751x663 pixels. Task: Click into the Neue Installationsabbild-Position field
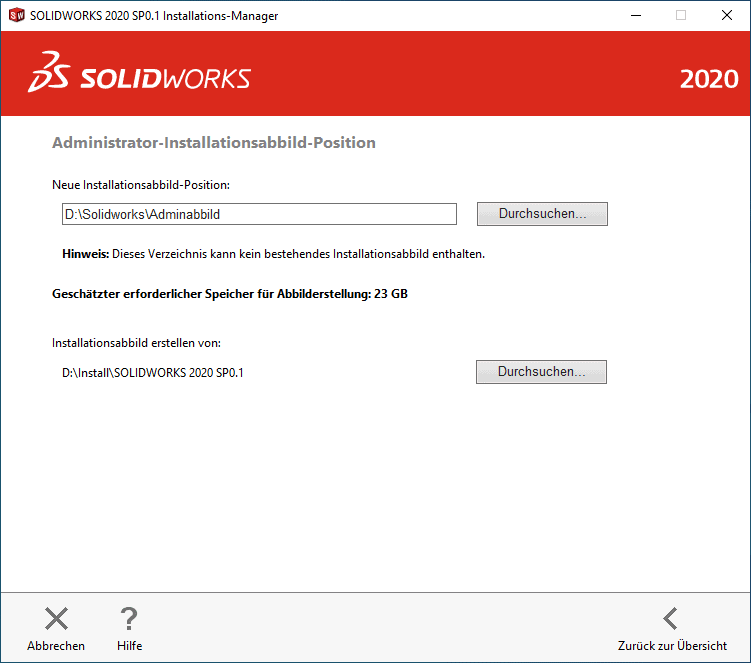click(x=259, y=214)
